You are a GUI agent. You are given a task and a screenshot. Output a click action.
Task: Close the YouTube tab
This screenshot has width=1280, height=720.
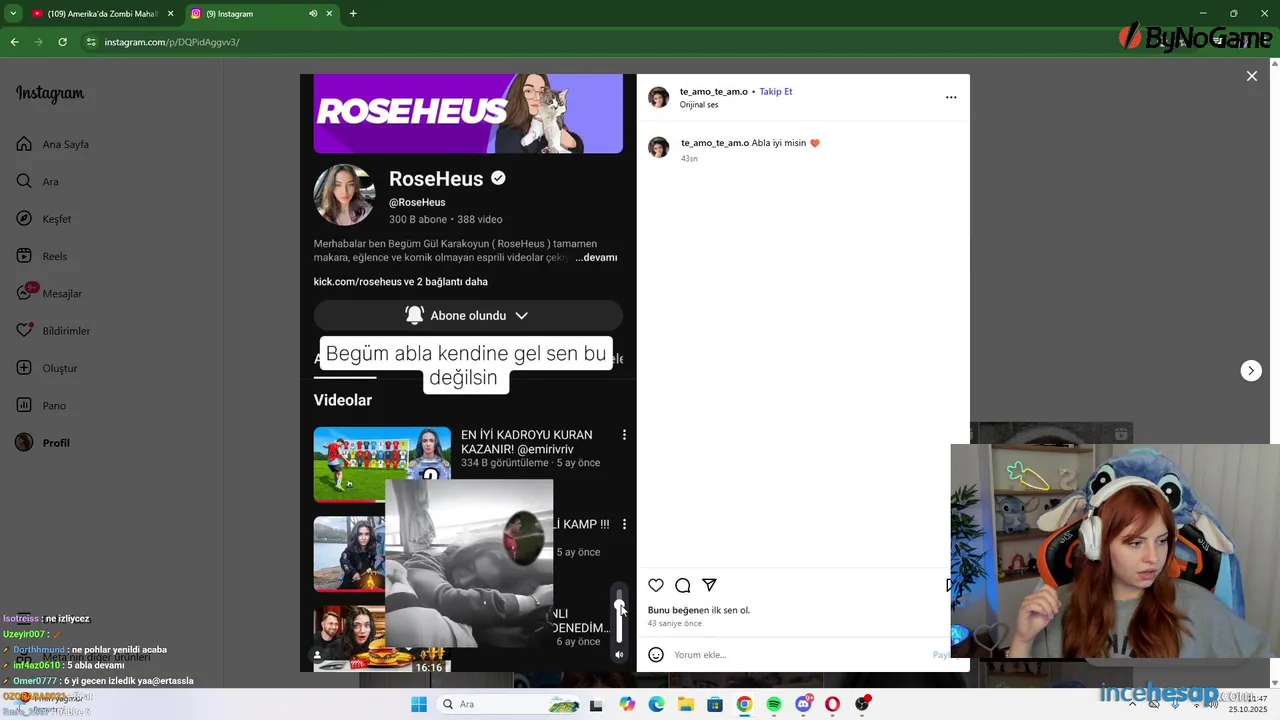[x=170, y=14]
